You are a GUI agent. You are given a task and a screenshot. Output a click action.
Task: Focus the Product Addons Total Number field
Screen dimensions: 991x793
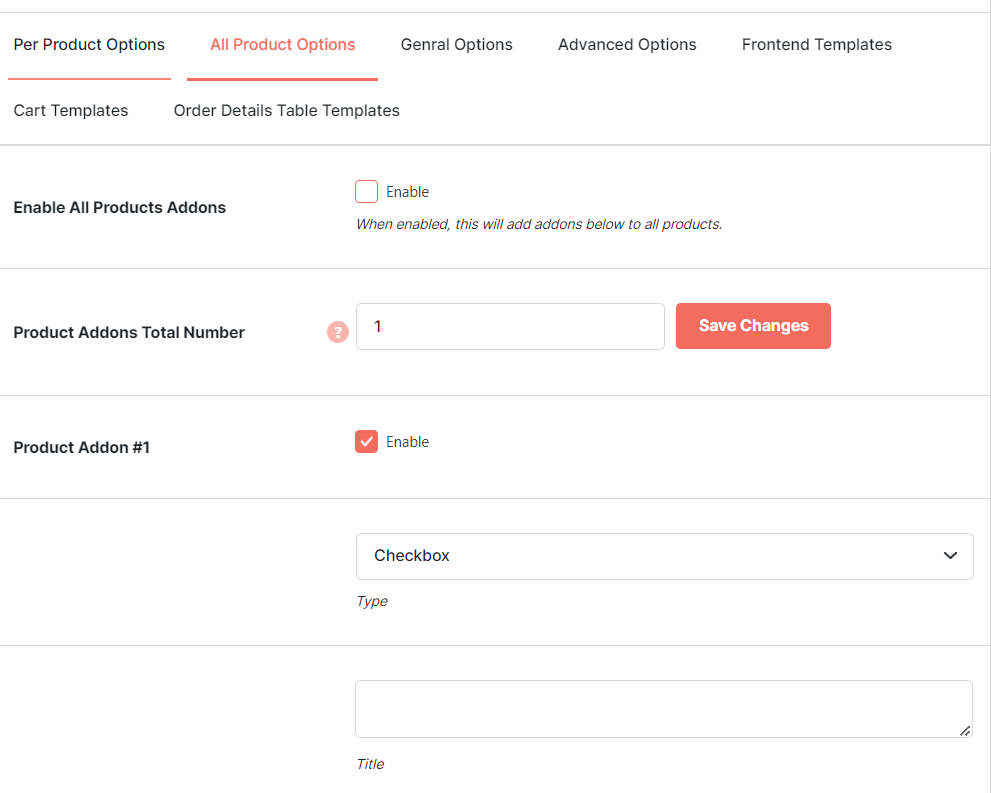click(510, 327)
